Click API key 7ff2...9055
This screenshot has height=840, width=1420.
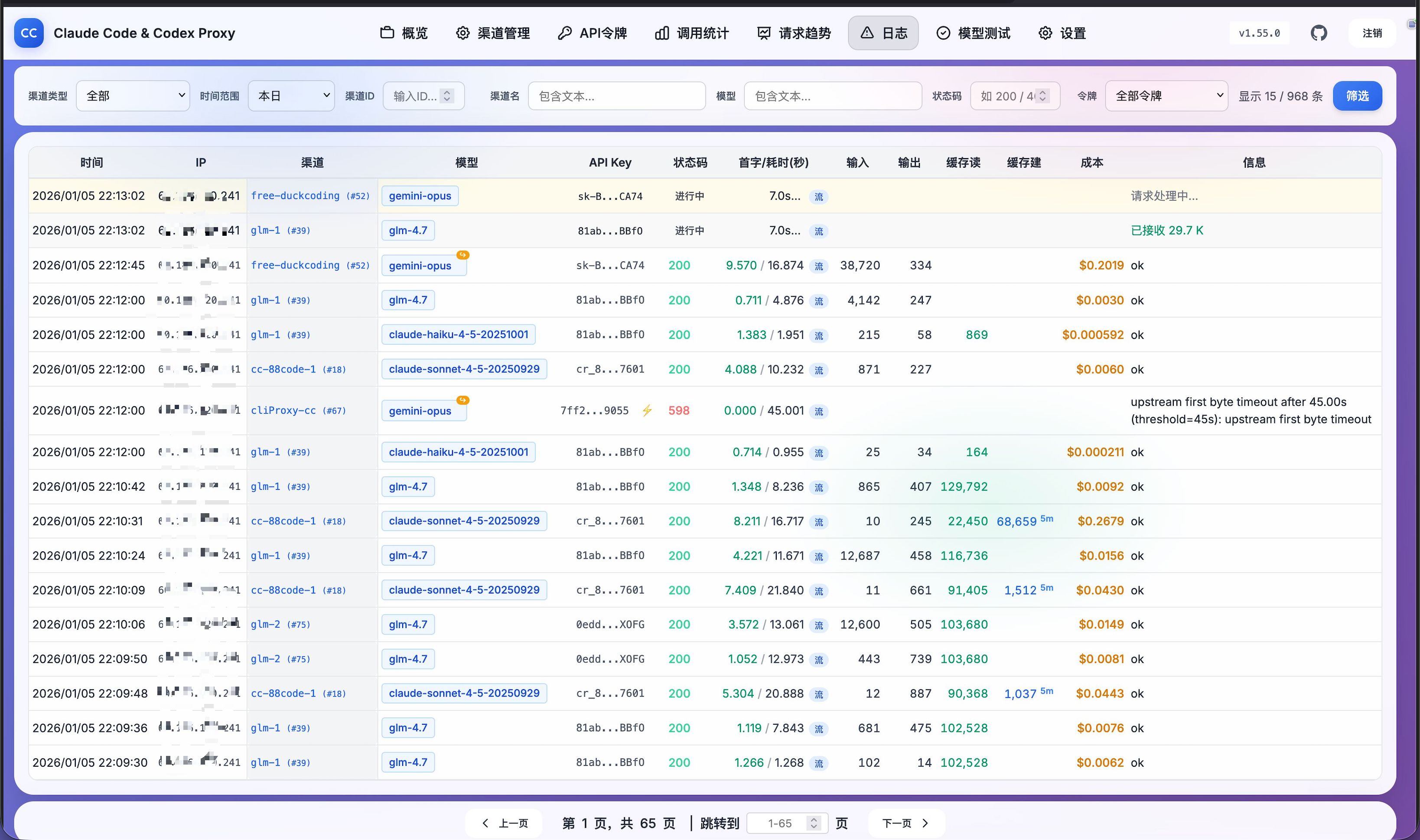click(594, 410)
